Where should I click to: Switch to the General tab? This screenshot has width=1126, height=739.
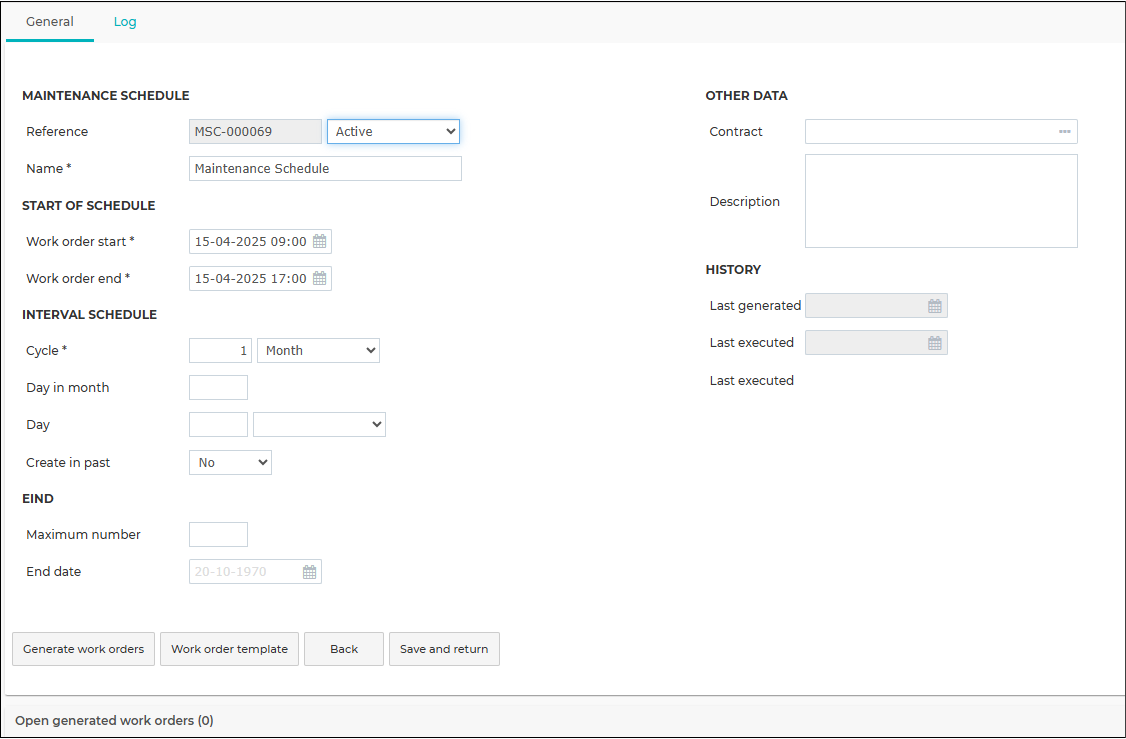point(50,22)
